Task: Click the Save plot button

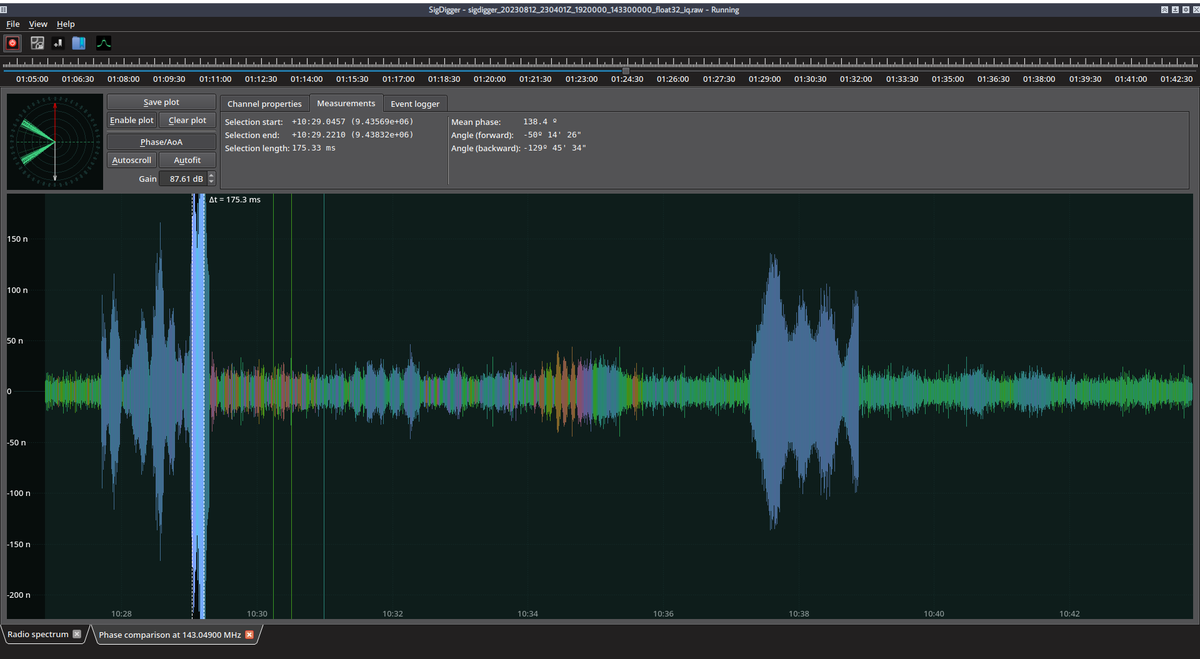Action: [161, 102]
